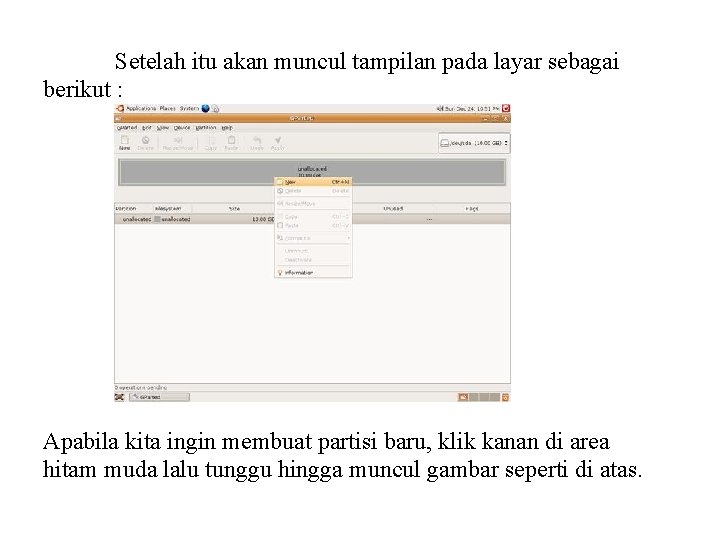This screenshot has width=720, height=540.
Task: Click the Delete toolbar icon
Action: pyautogui.click(x=146, y=142)
